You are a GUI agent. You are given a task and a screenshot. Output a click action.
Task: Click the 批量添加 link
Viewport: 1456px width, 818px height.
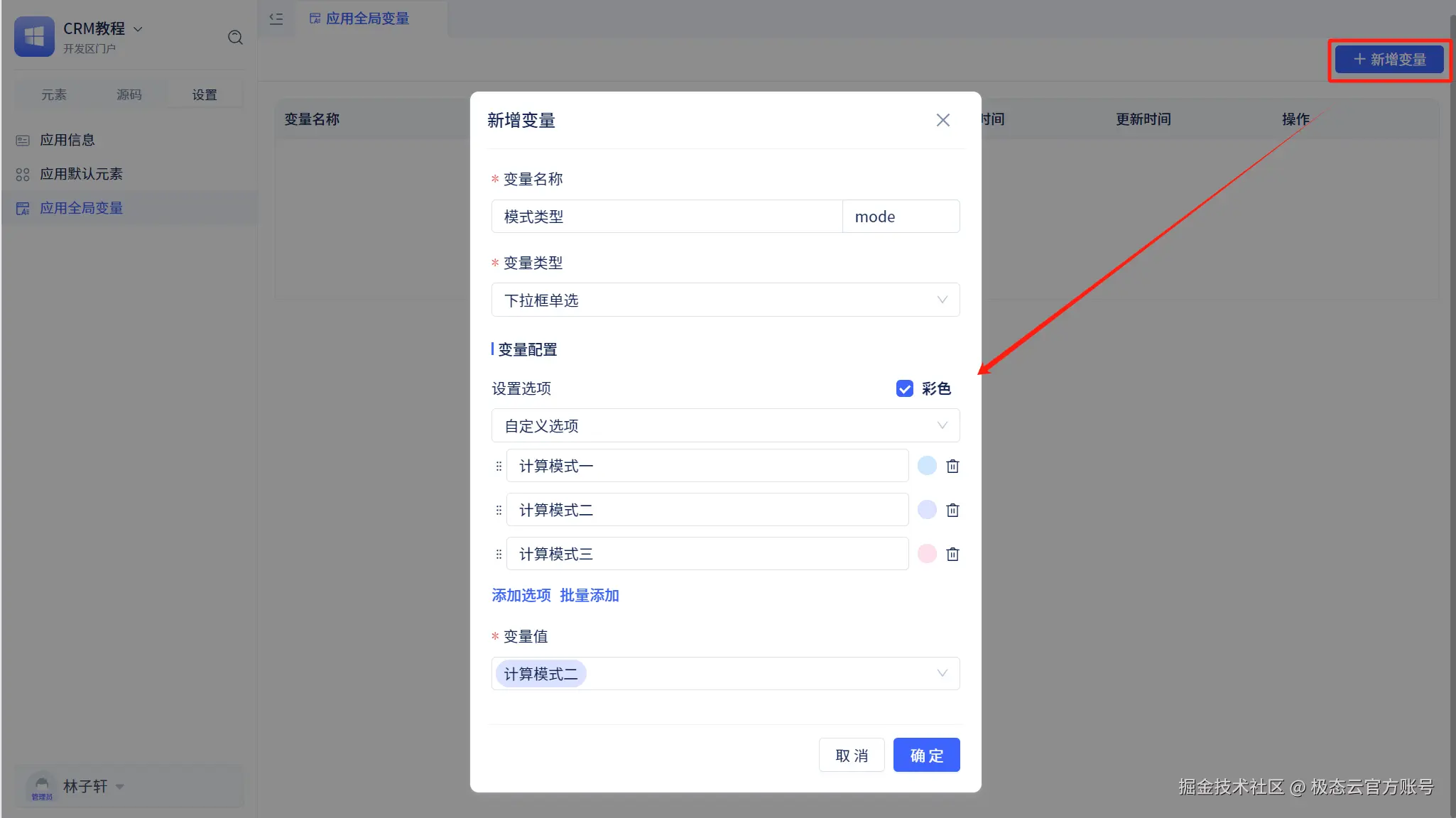tap(589, 595)
